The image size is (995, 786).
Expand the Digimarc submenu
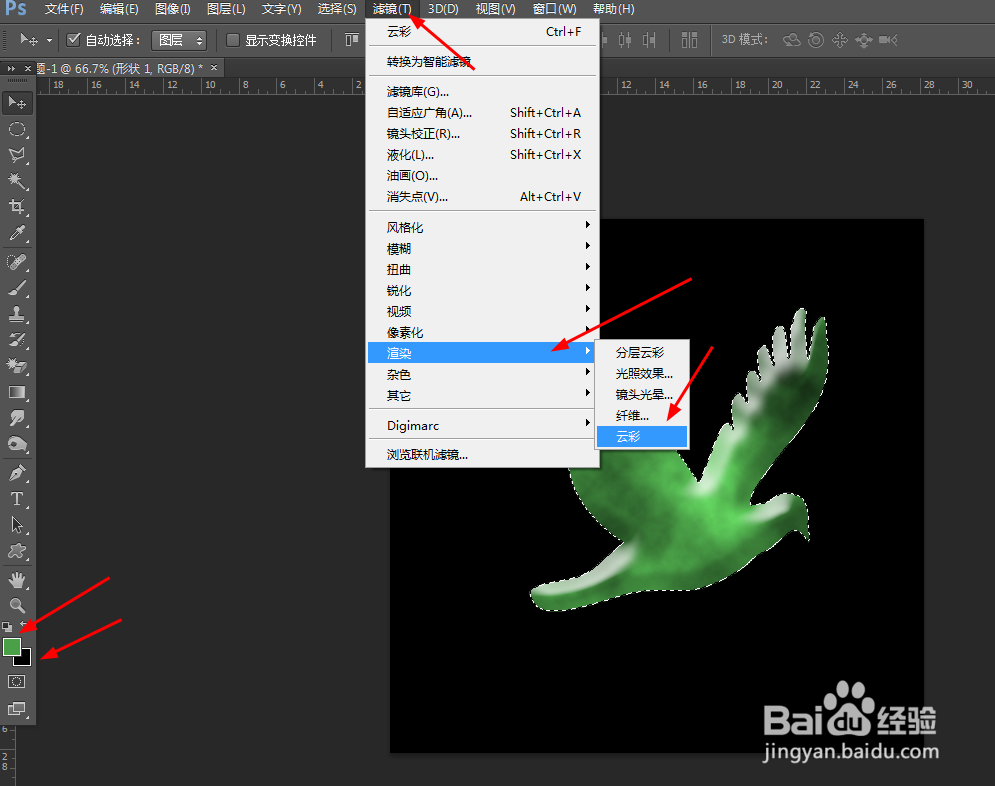482,425
